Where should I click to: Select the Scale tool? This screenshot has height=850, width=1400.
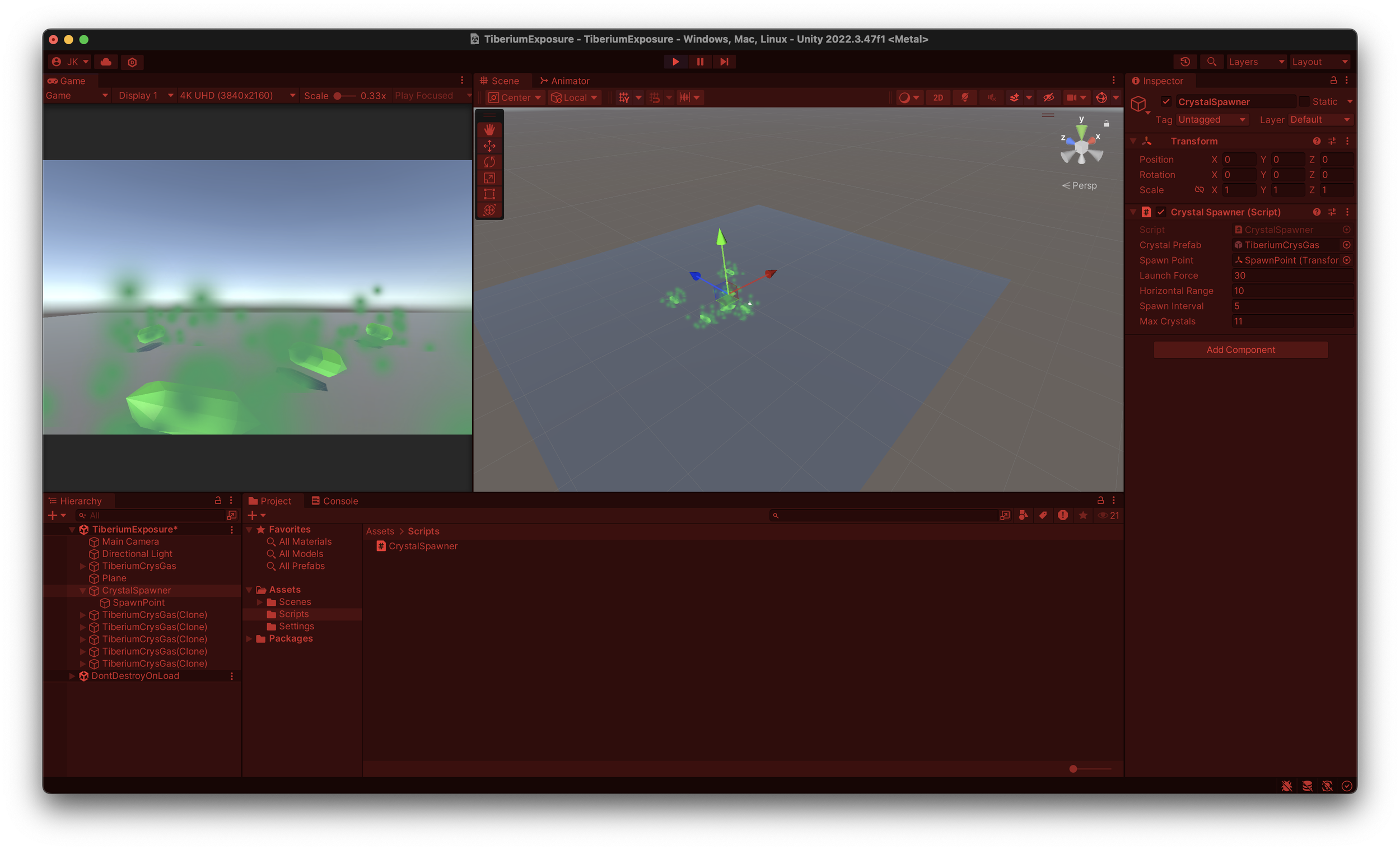pyautogui.click(x=489, y=178)
